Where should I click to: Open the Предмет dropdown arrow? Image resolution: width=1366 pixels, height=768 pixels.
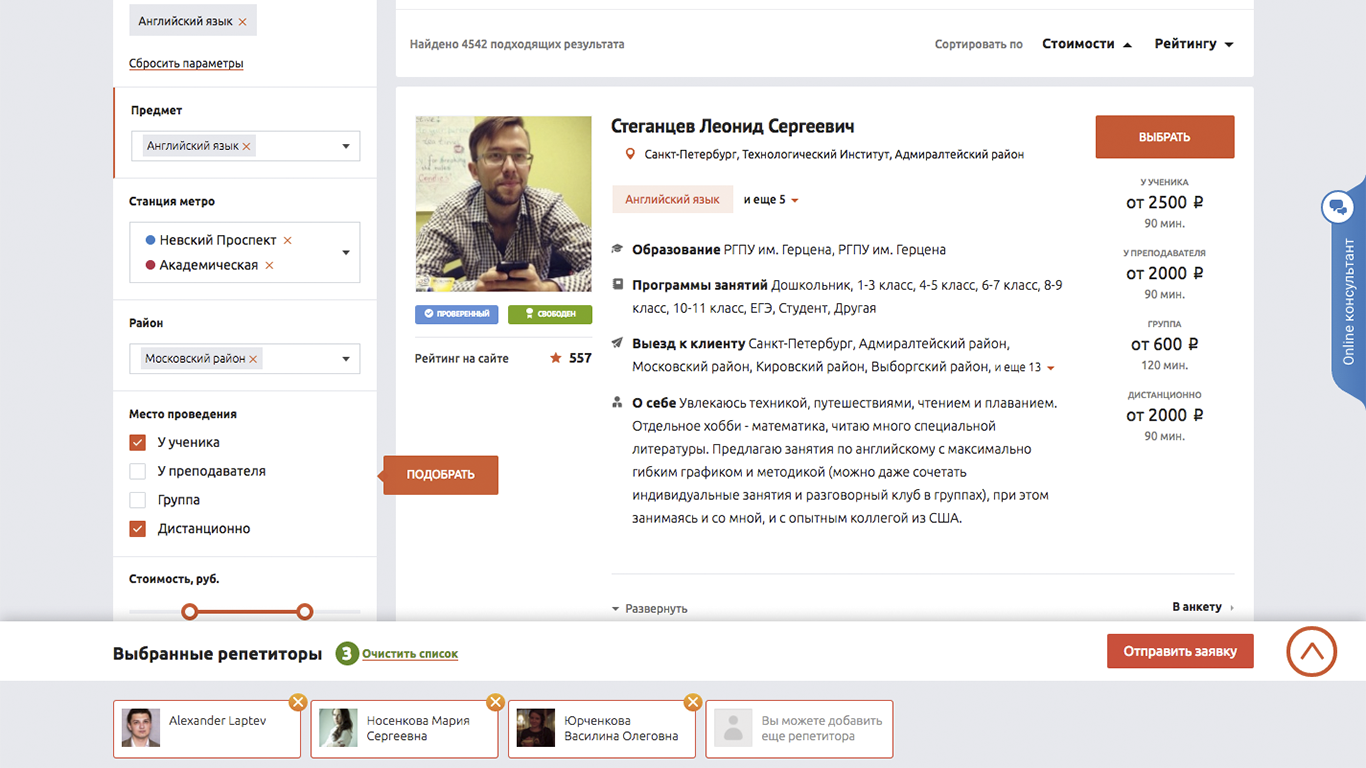click(x=346, y=146)
